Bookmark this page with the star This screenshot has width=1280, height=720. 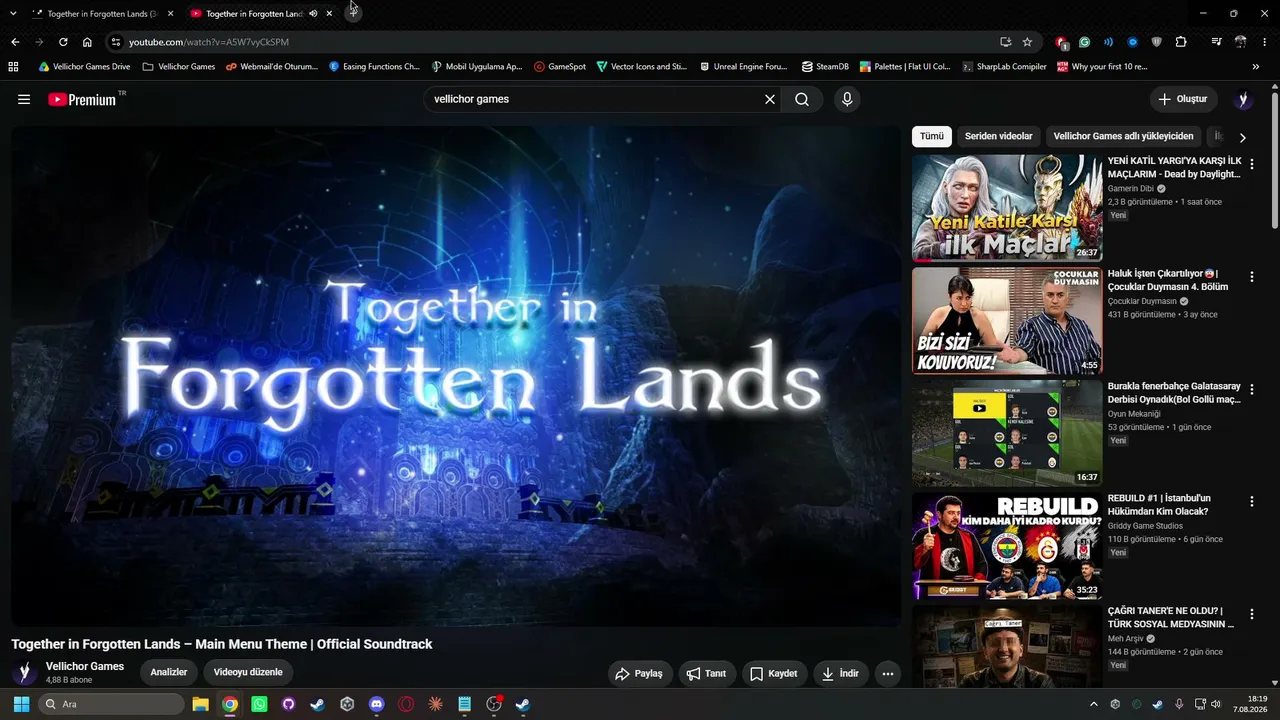pyautogui.click(x=1027, y=42)
